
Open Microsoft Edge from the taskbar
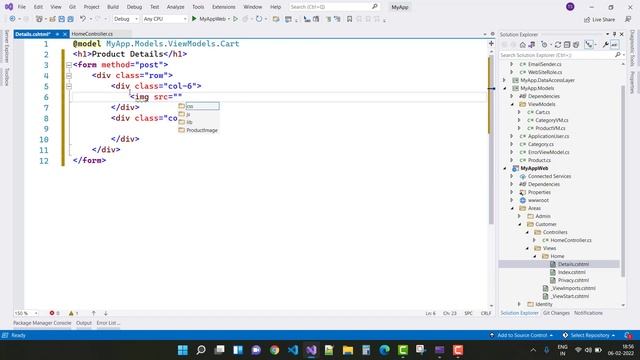pos(384,350)
